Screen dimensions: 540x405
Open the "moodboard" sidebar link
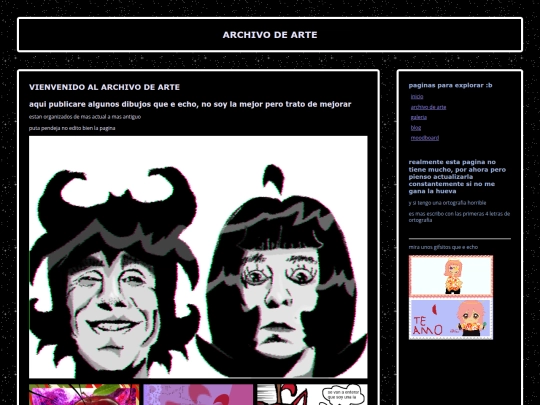click(425, 138)
